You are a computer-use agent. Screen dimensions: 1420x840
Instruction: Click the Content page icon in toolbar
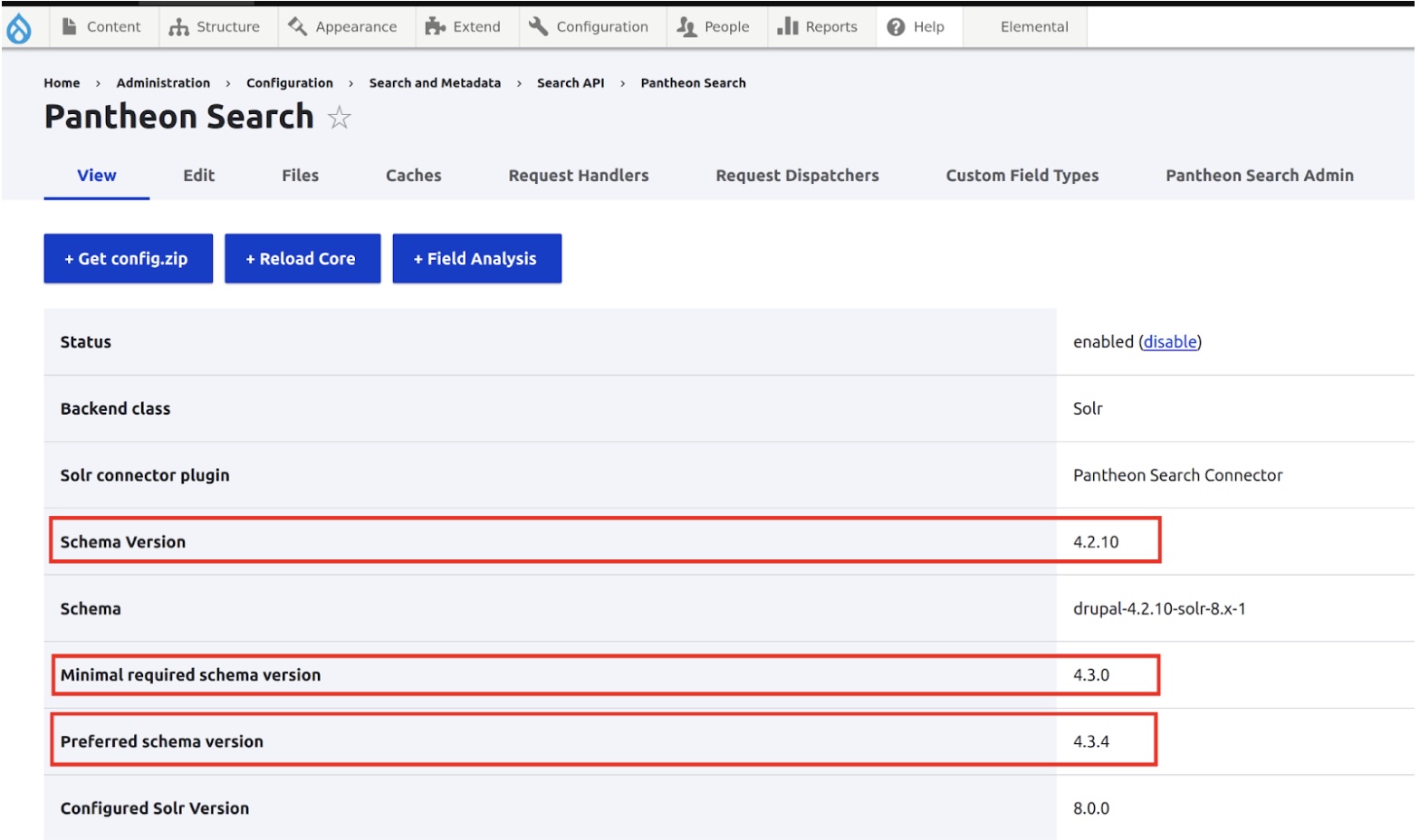pyautogui.click(x=69, y=26)
